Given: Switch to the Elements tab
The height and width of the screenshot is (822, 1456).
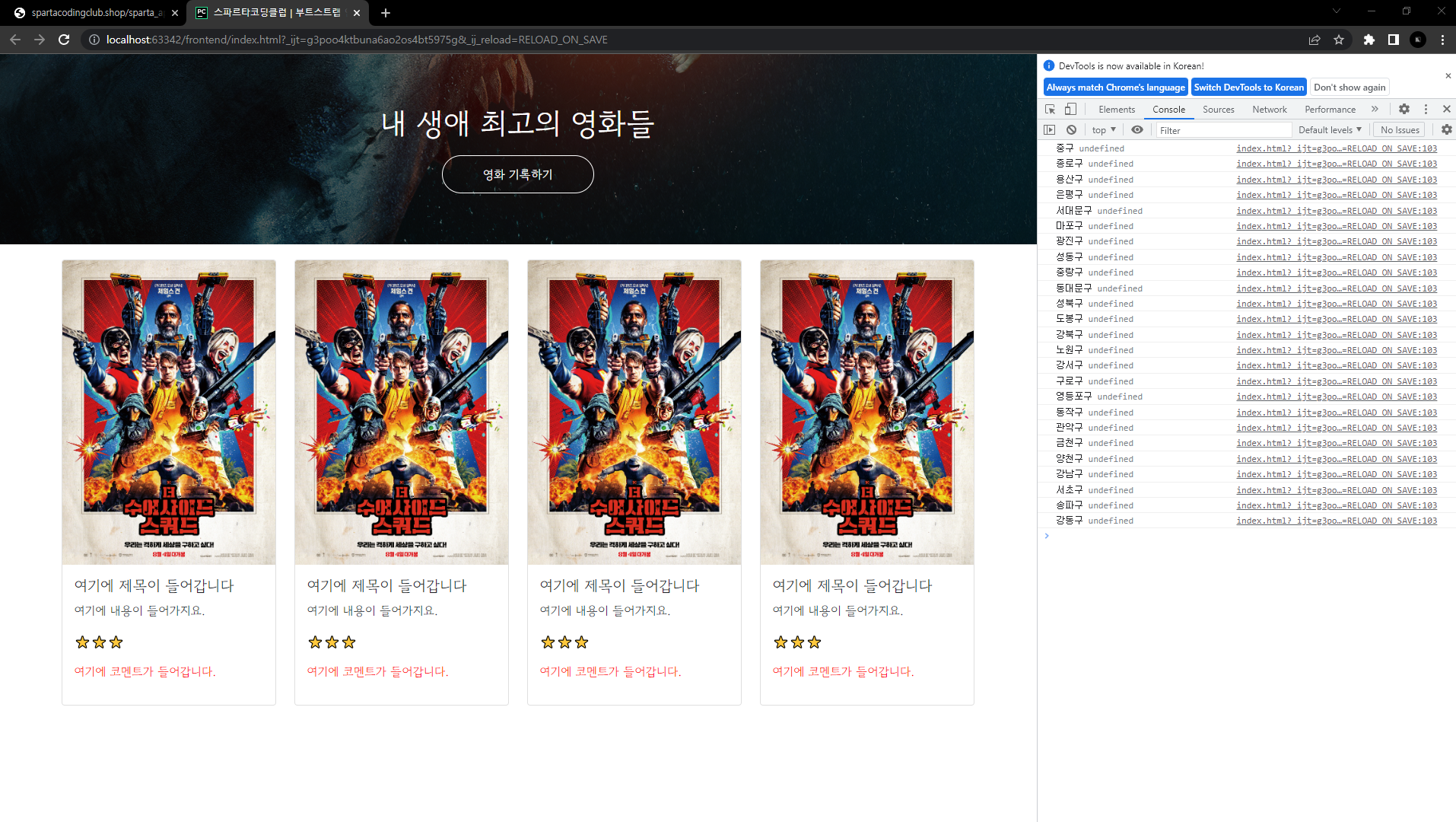Looking at the screenshot, I should pos(1117,109).
